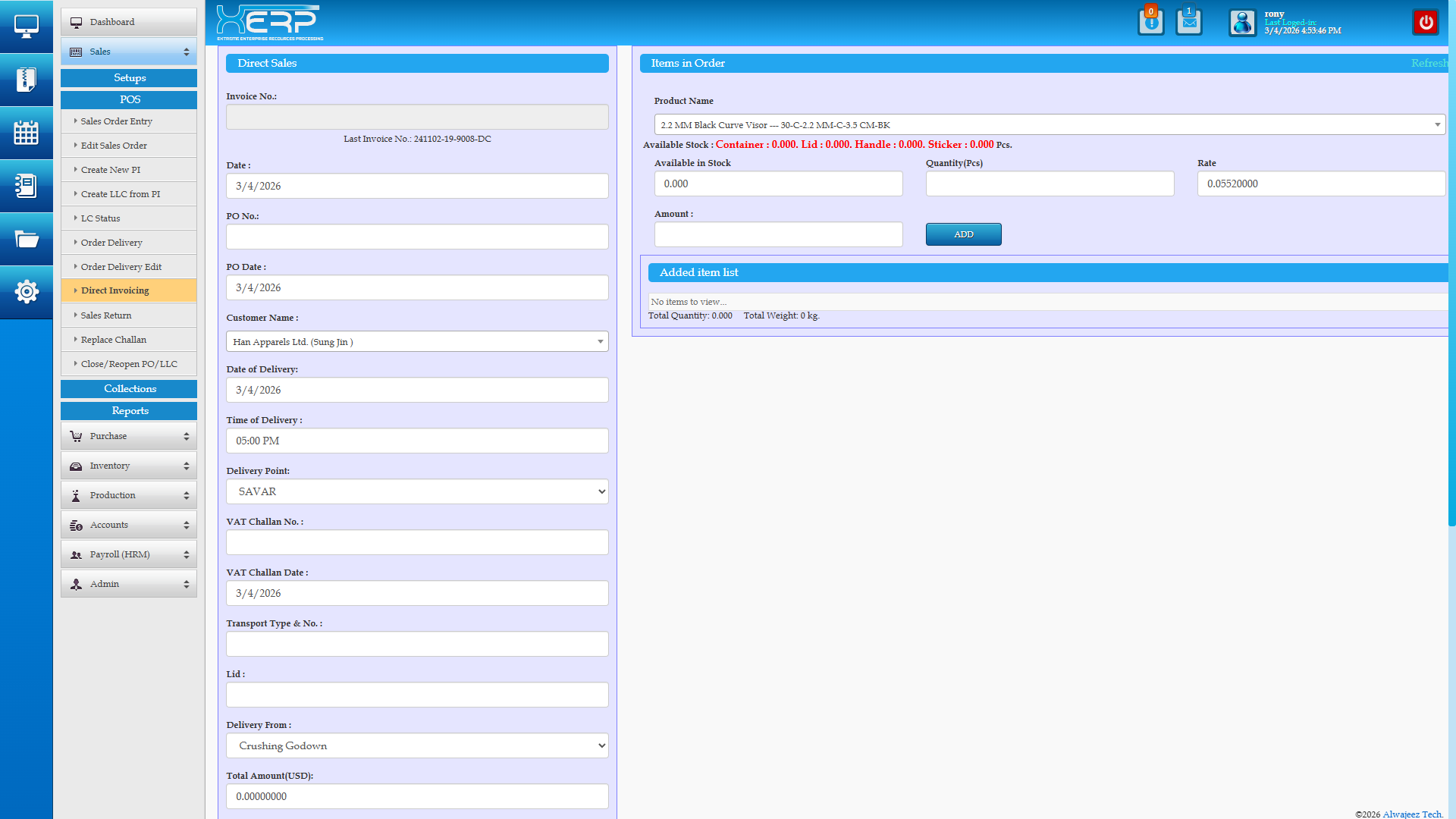Image resolution: width=1456 pixels, height=819 pixels.
Task: Click the settings gear sidebar icon
Action: (26, 292)
